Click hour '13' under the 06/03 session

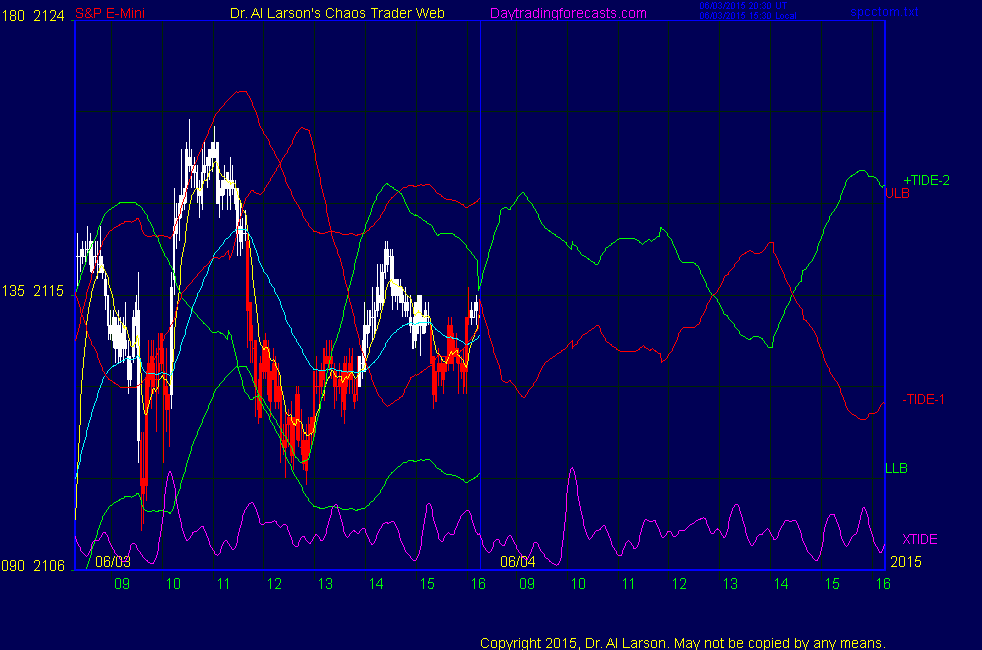[325, 584]
